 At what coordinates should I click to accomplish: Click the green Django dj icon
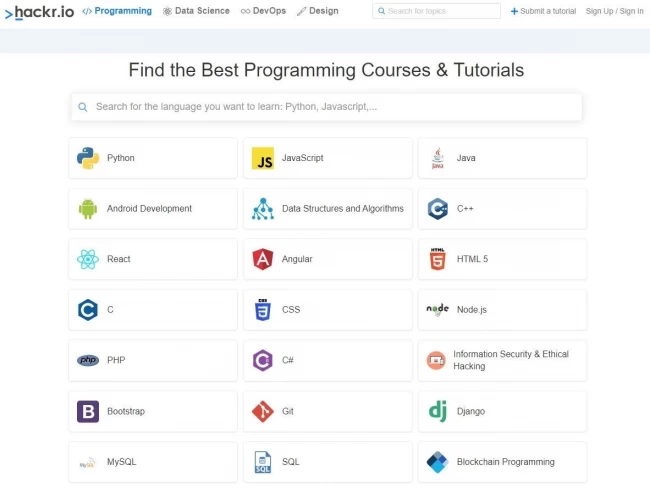click(x=438, y=411)
